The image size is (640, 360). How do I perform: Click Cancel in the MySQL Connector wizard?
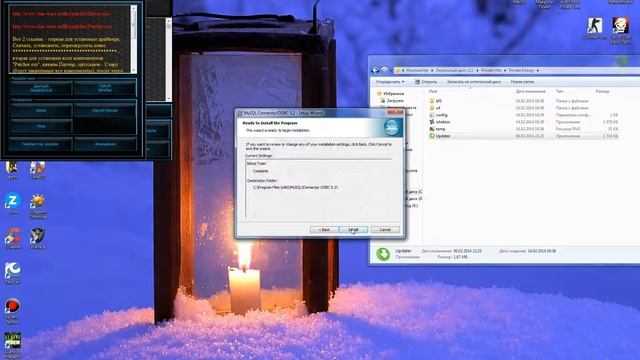point(385,230)
